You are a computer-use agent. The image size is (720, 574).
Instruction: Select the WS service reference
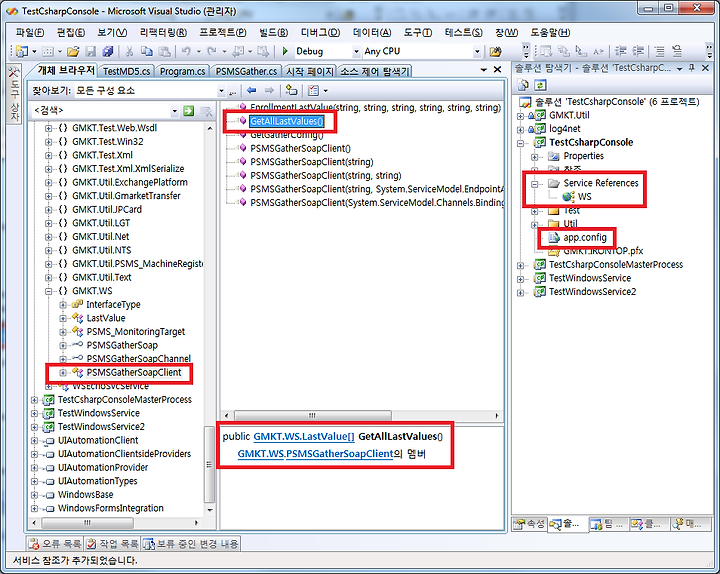tap(584, 197)
